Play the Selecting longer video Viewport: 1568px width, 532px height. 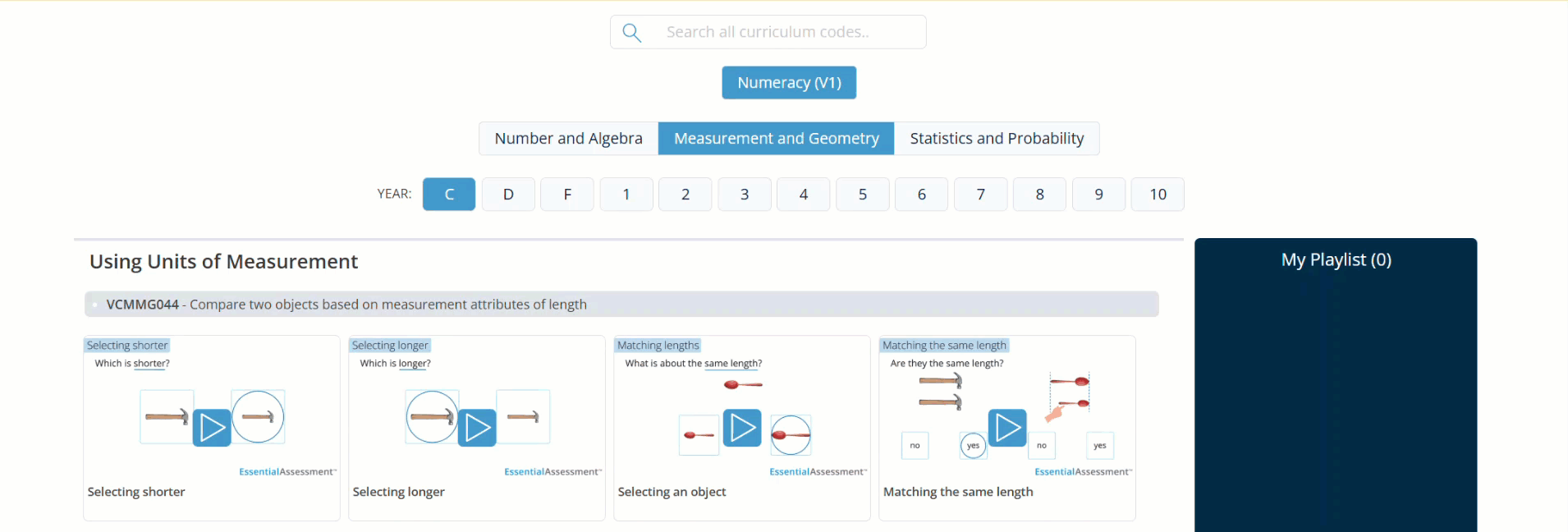(477, 428)
